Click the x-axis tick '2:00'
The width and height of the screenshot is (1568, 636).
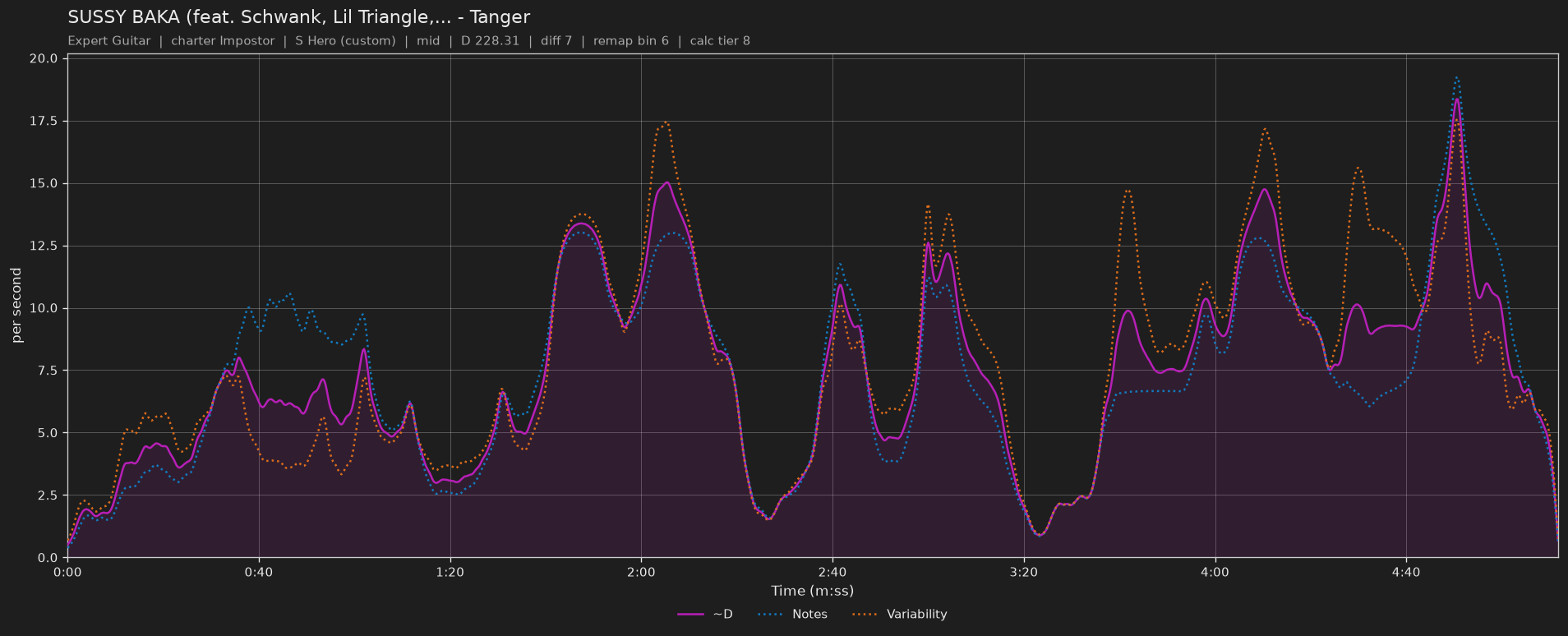pyautogui.click(x=641, y=572)
